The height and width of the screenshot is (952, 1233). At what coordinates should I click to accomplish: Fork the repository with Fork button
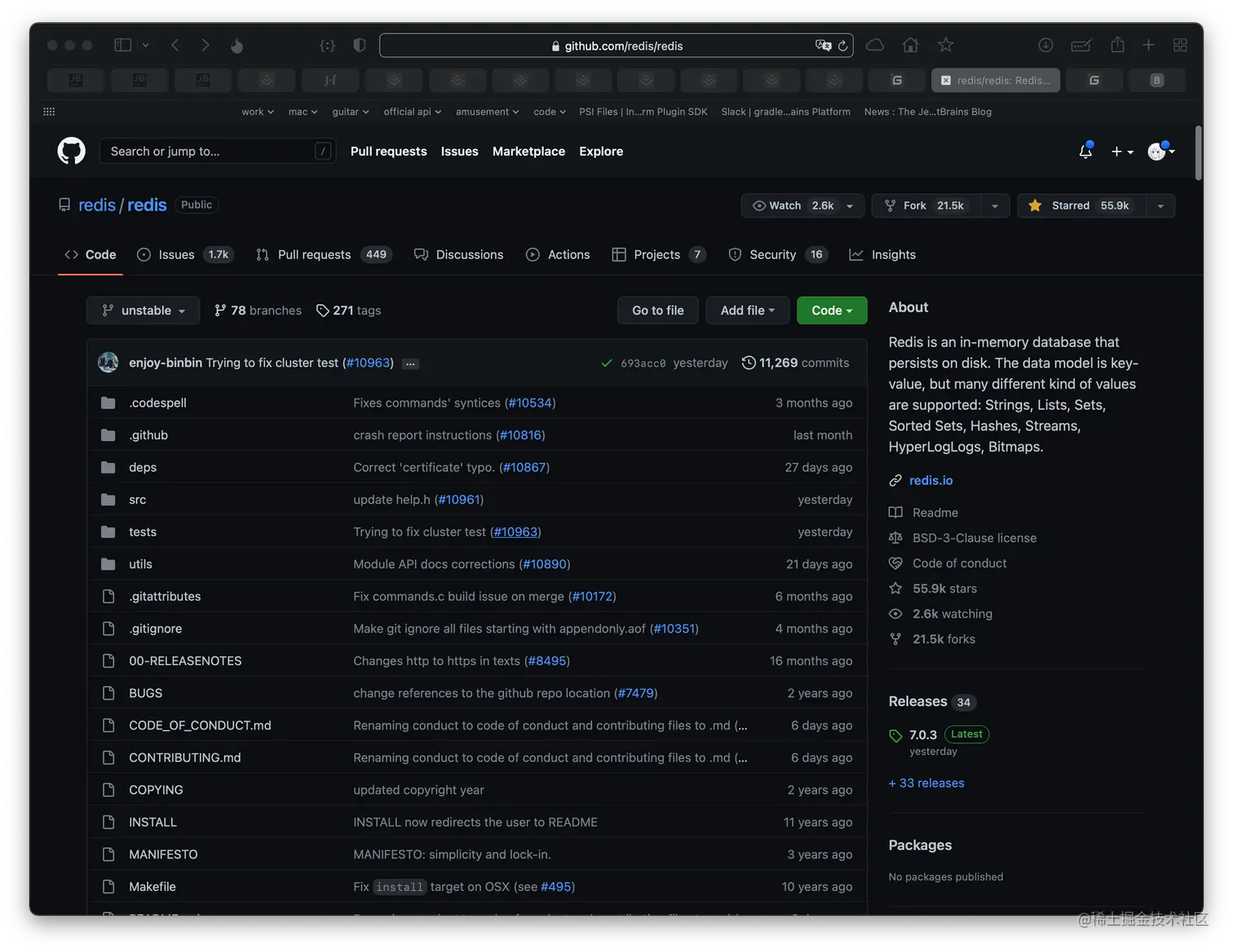click(926, 205)
